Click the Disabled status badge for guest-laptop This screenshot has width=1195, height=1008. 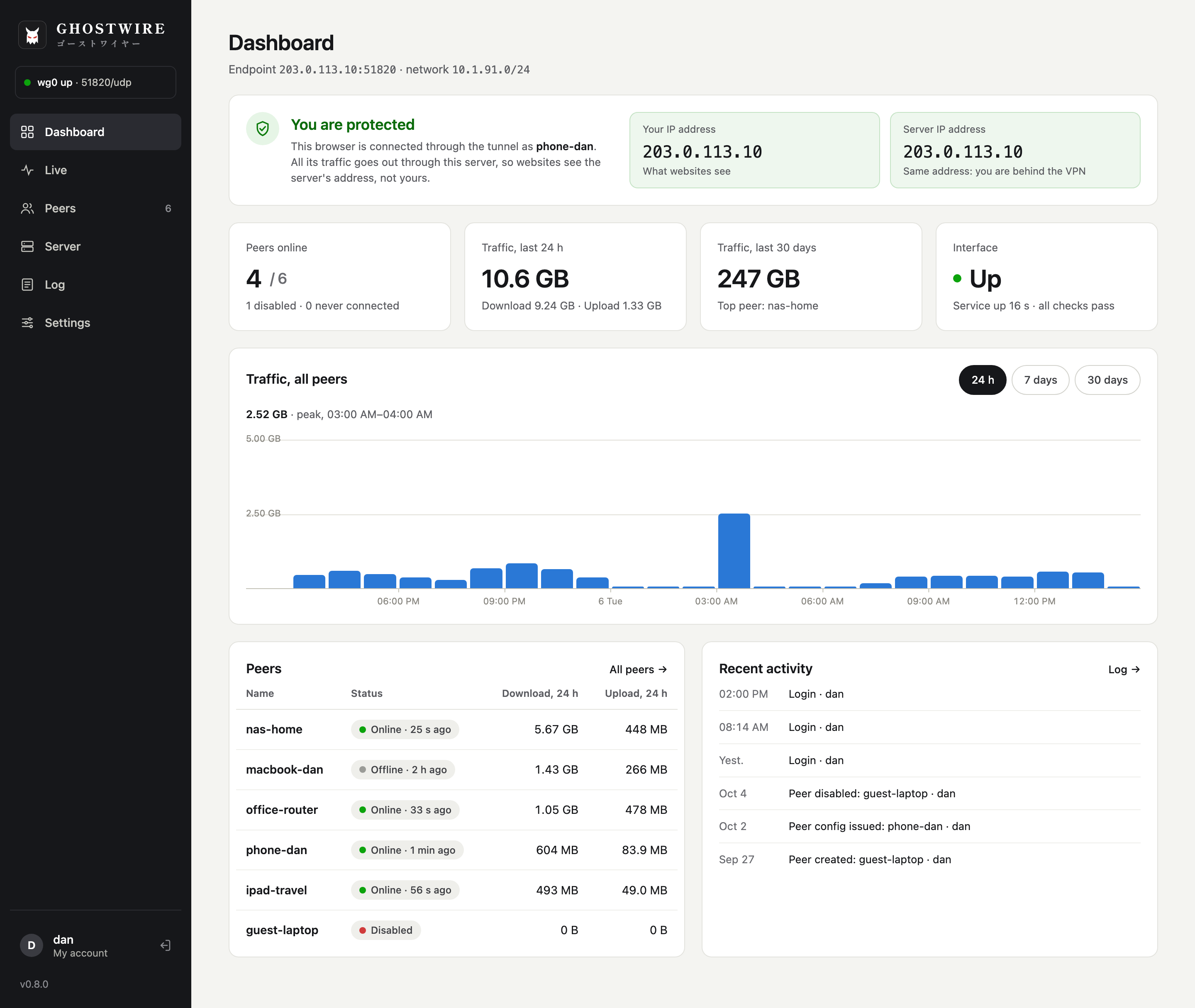[x=386, y=930]
